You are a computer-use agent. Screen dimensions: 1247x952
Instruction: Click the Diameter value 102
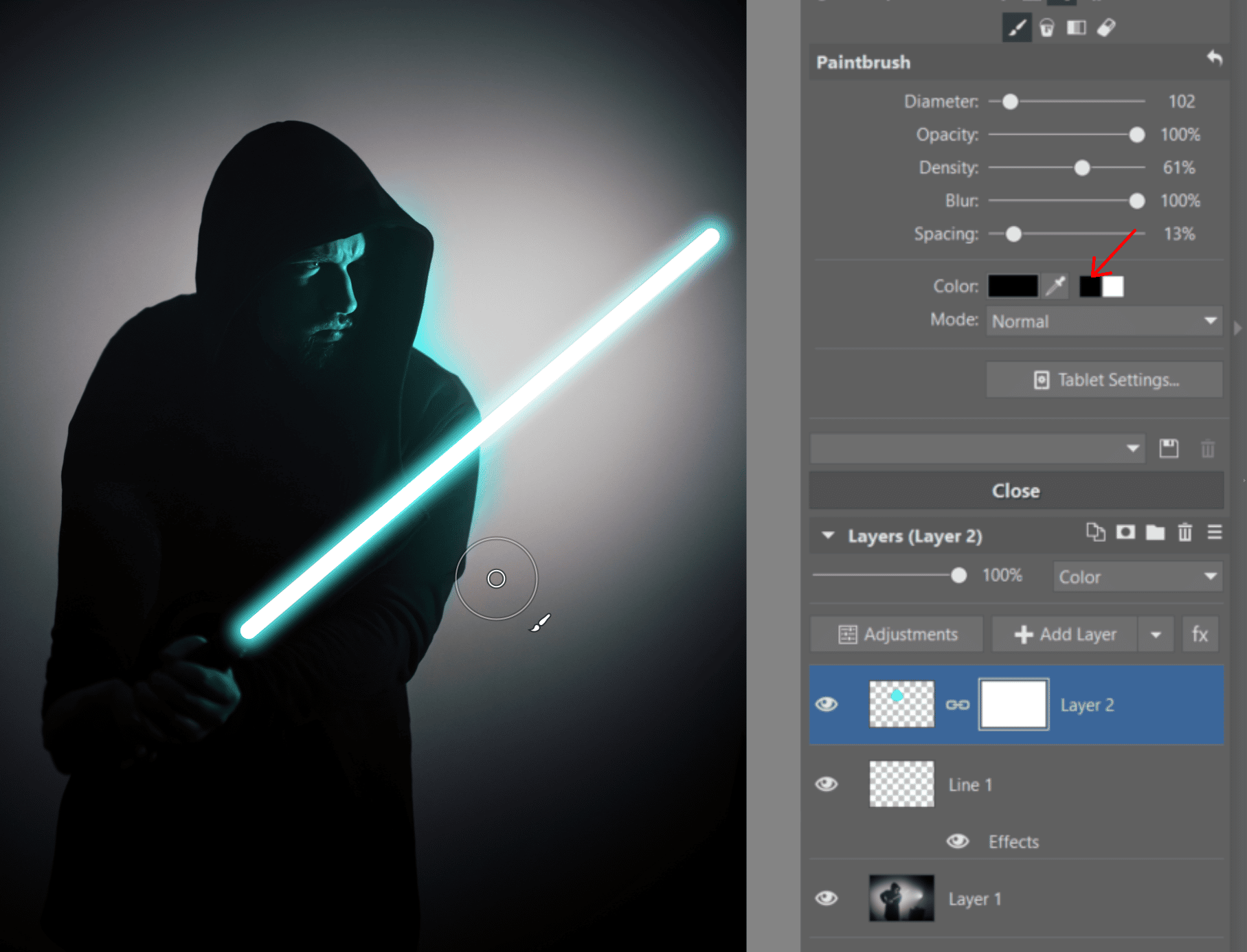coord(1181,102)
